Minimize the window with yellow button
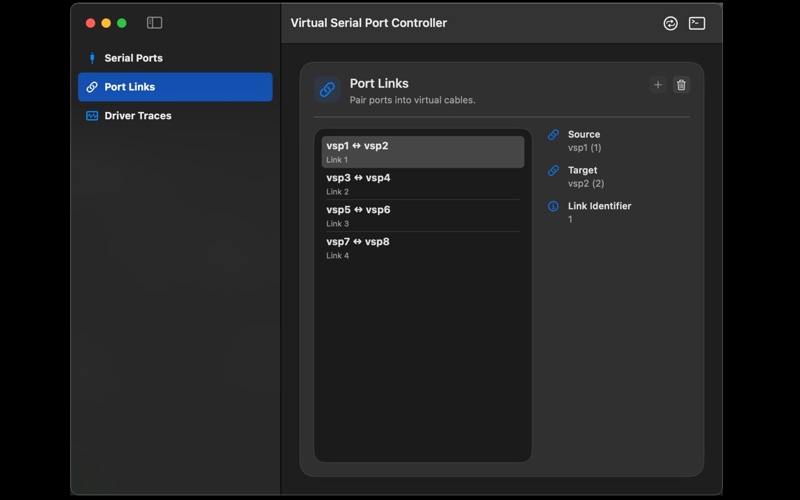 [106, 23]
